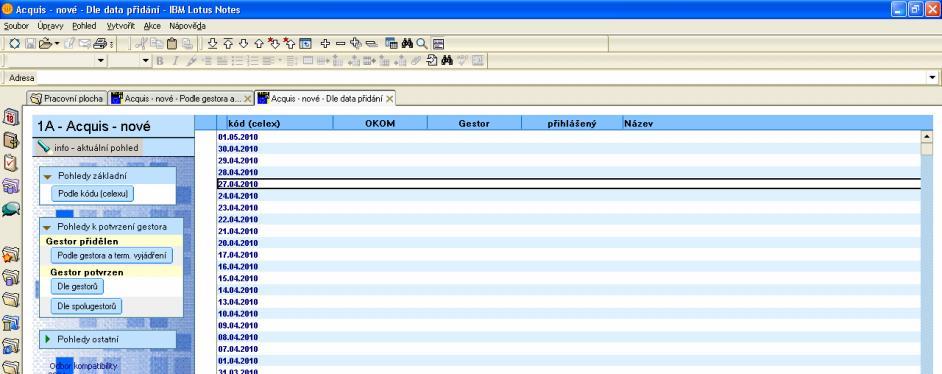Image resolution: width=942 pixels, height=374 pixels.
Task: Open the font name dropdown in formatting toolbar
Action: pos(100,61)
